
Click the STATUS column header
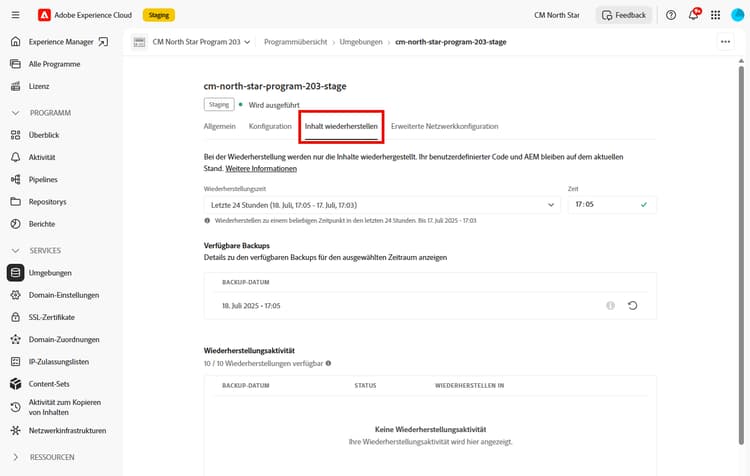click(365, 385)
